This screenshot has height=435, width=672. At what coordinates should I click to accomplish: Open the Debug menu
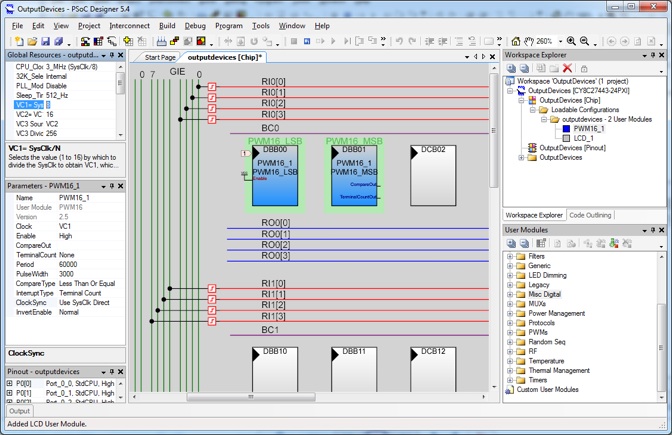[195, 26]
